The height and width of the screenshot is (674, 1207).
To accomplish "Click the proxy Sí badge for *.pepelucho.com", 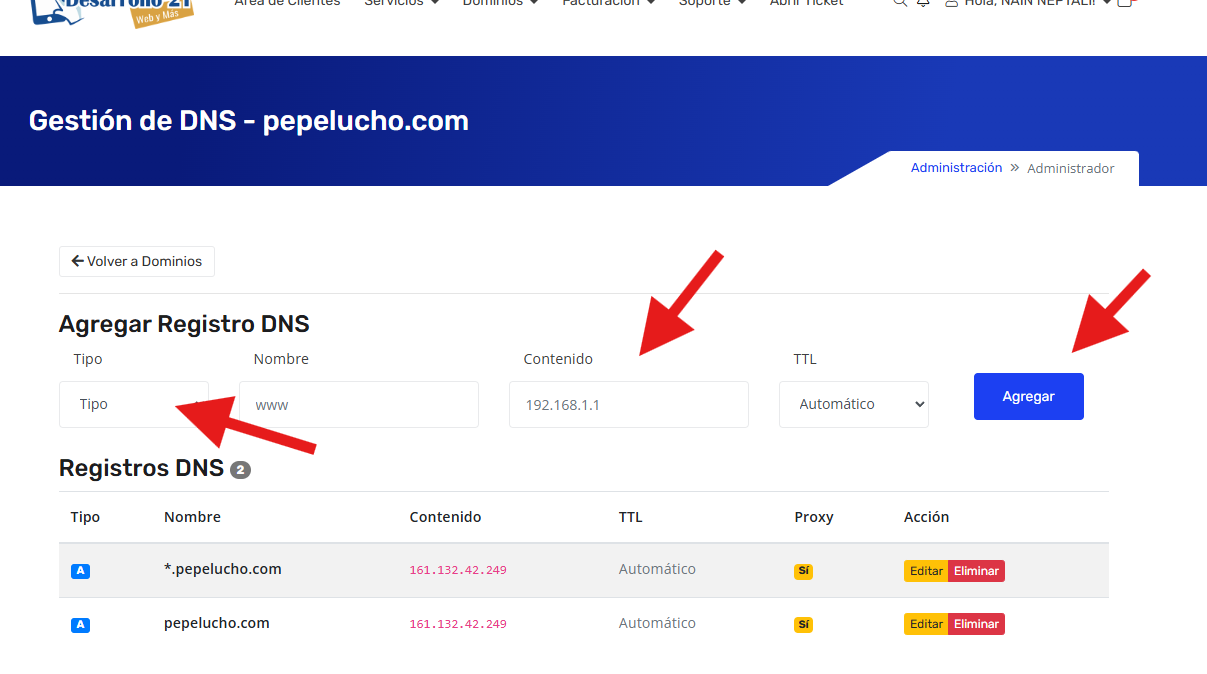I will [x=803, y=571].
